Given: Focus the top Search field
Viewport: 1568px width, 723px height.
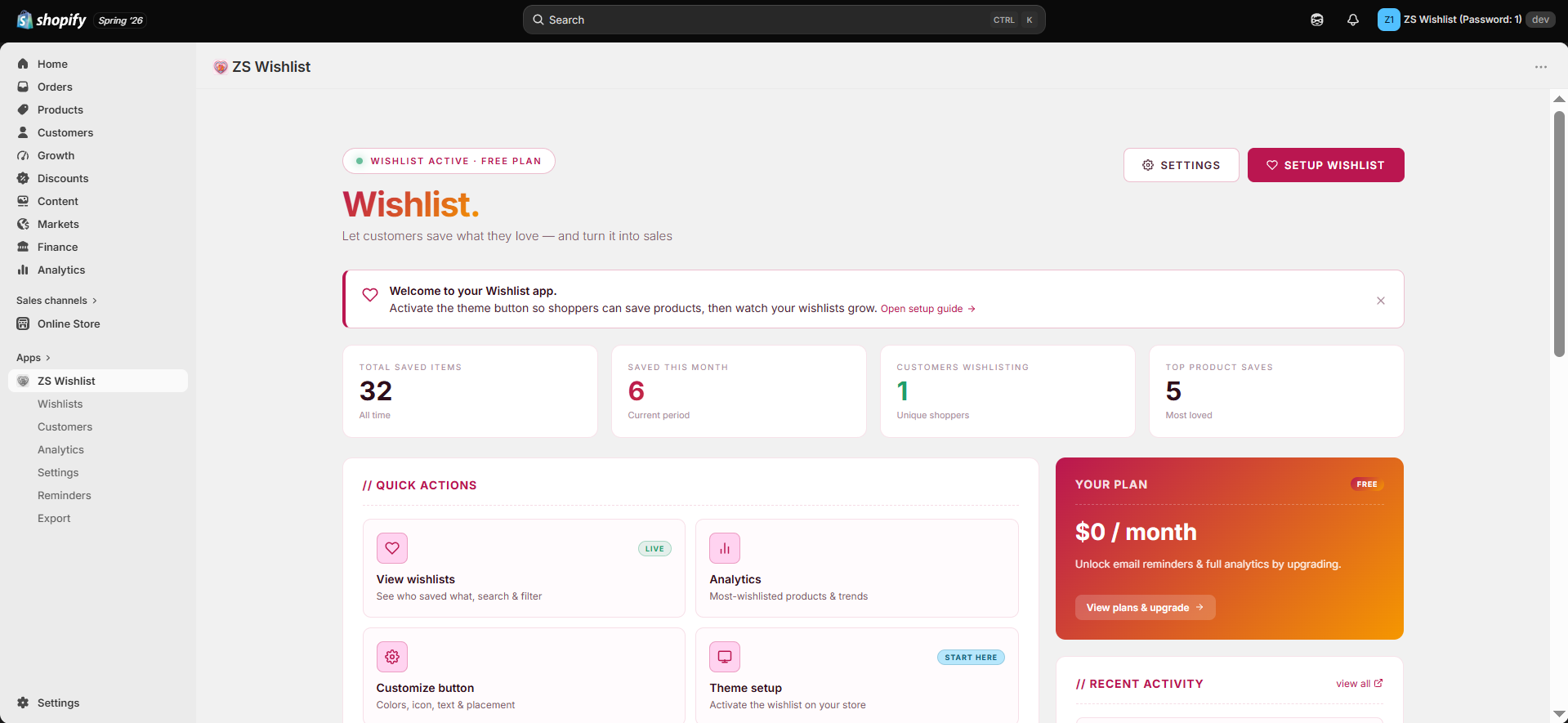Looking at the screenshot, I should 784,20.
